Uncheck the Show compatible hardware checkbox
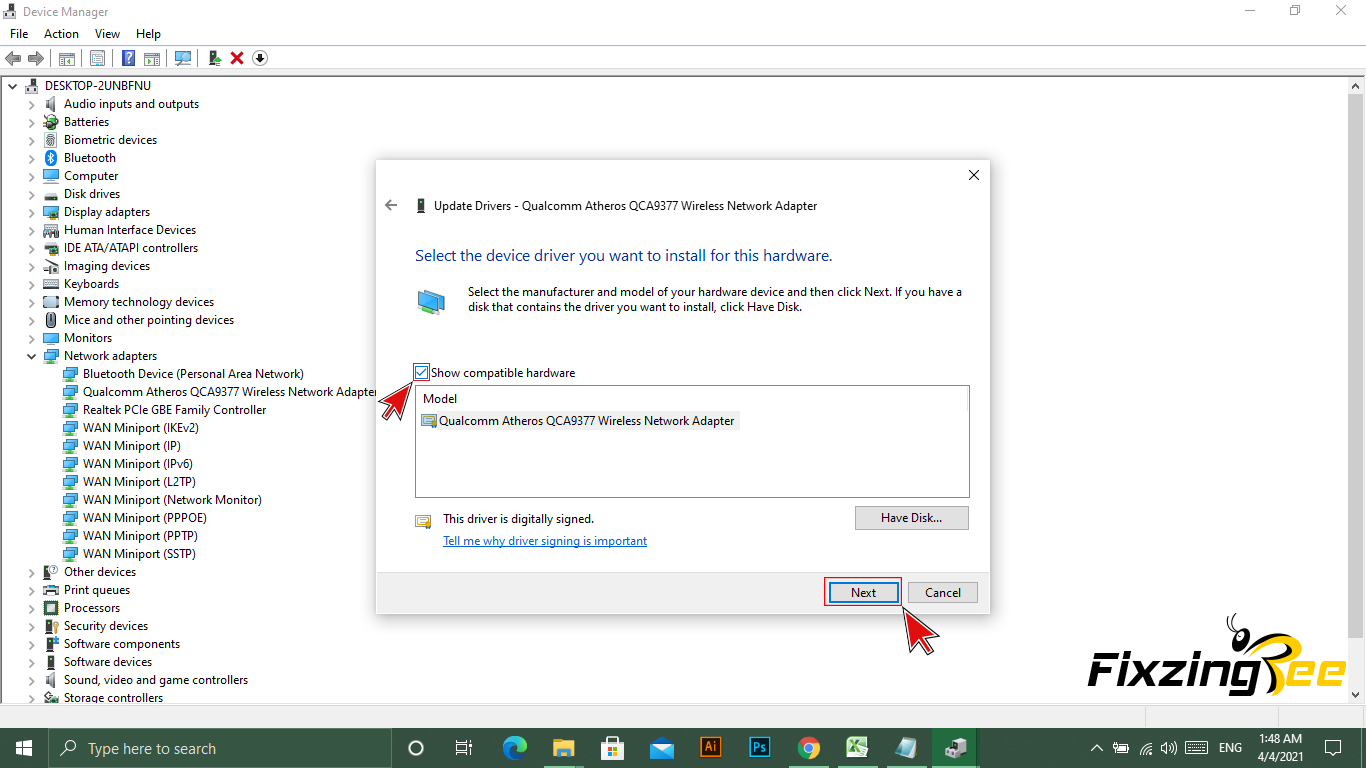1366x768 pixels. [x=422, y=373]
